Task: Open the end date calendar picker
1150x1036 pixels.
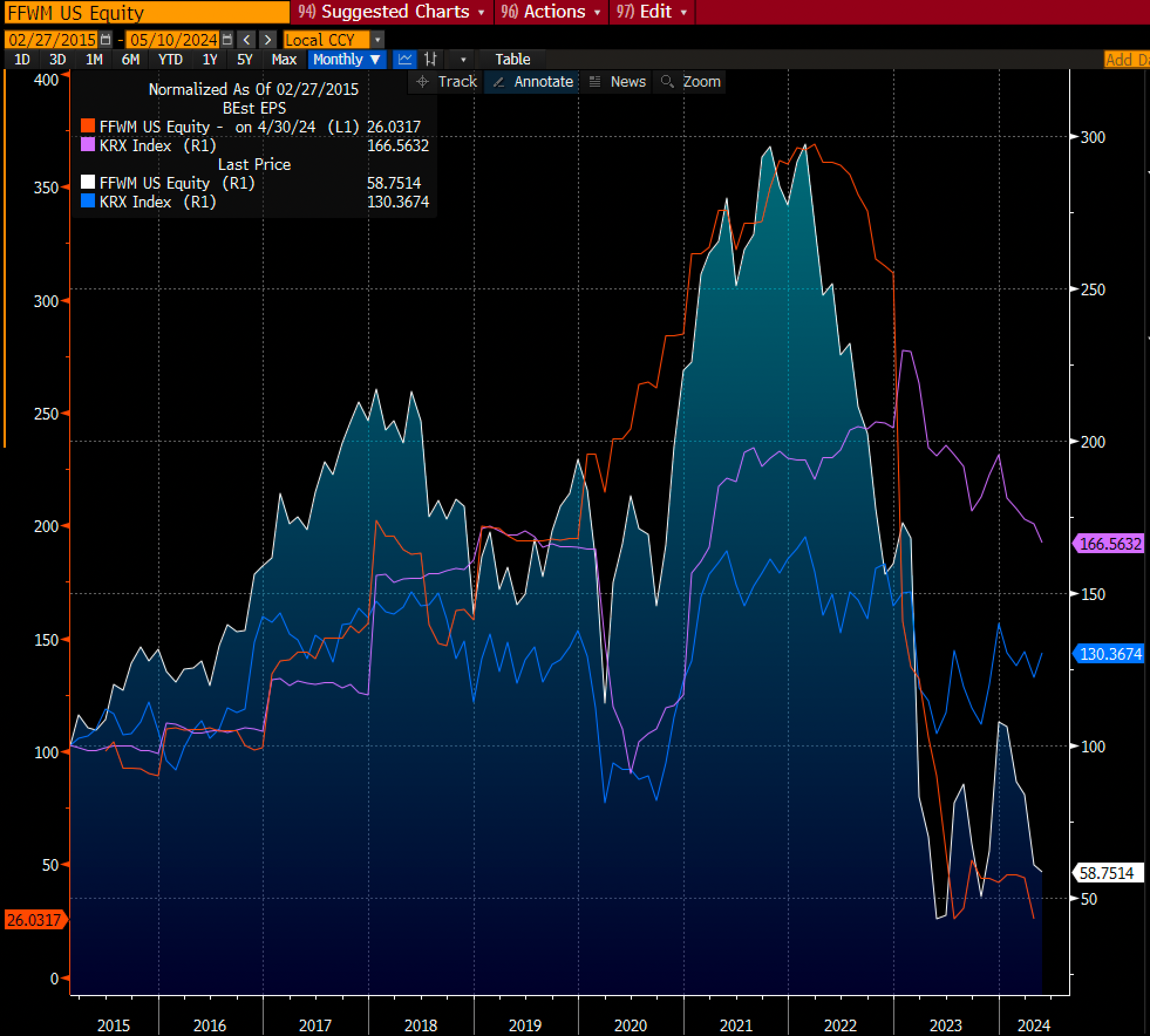Action: 227,40
